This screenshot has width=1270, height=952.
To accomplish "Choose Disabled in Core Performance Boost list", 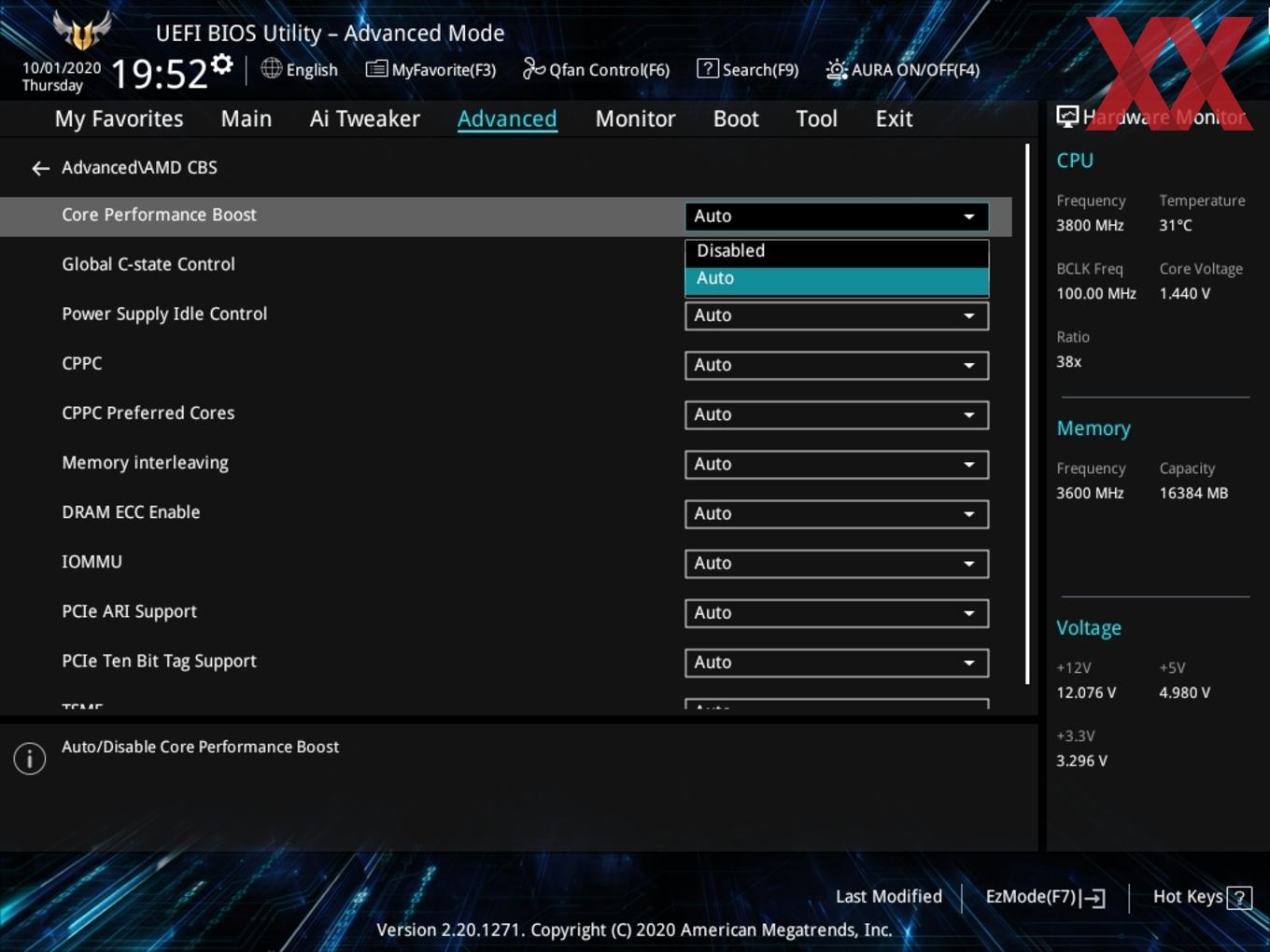I will (x=837, y=251).
